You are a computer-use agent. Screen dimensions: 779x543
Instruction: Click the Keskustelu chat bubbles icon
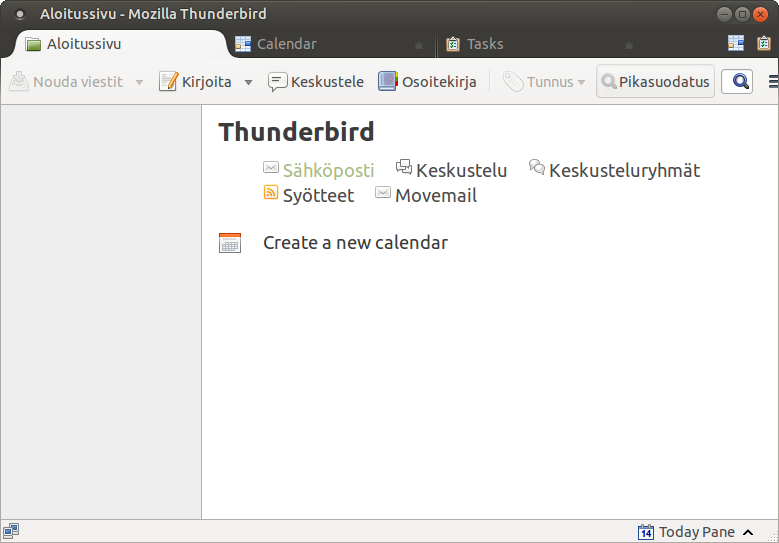(404, 167)
